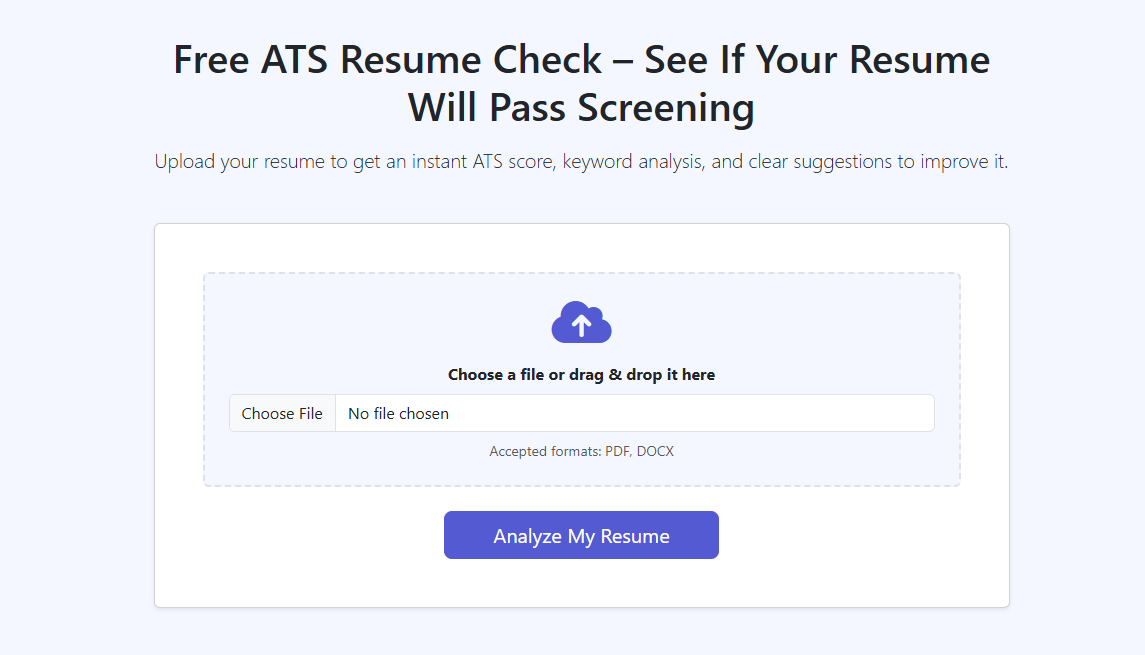Click the 'Accepted formats: PDF, DOCX' text
The width and height of the screenshot is (1145, 655).
pyautogui.click(x=581, y=451)
